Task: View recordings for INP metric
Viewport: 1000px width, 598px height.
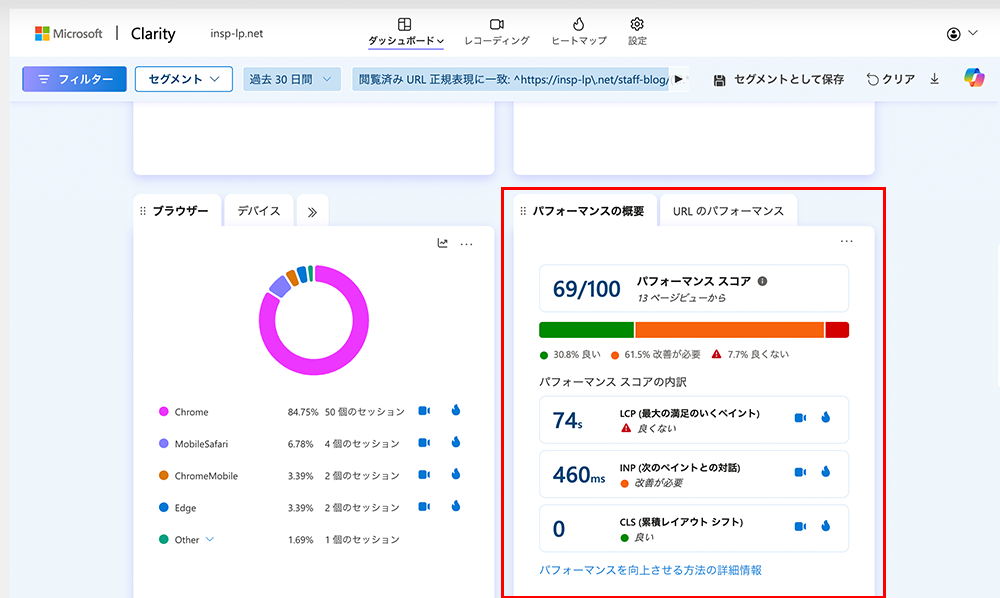Action: [x=800, y=472]
